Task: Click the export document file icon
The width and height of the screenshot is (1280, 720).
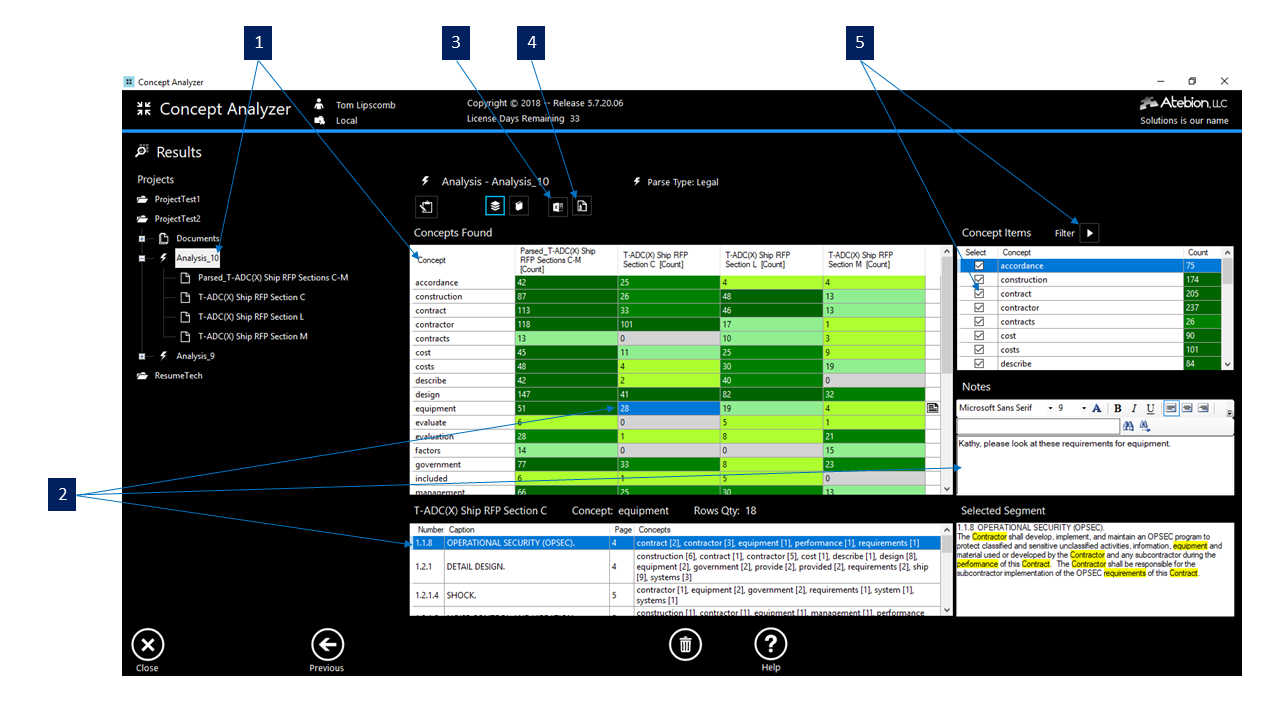Action: click(x=582, y=206)
